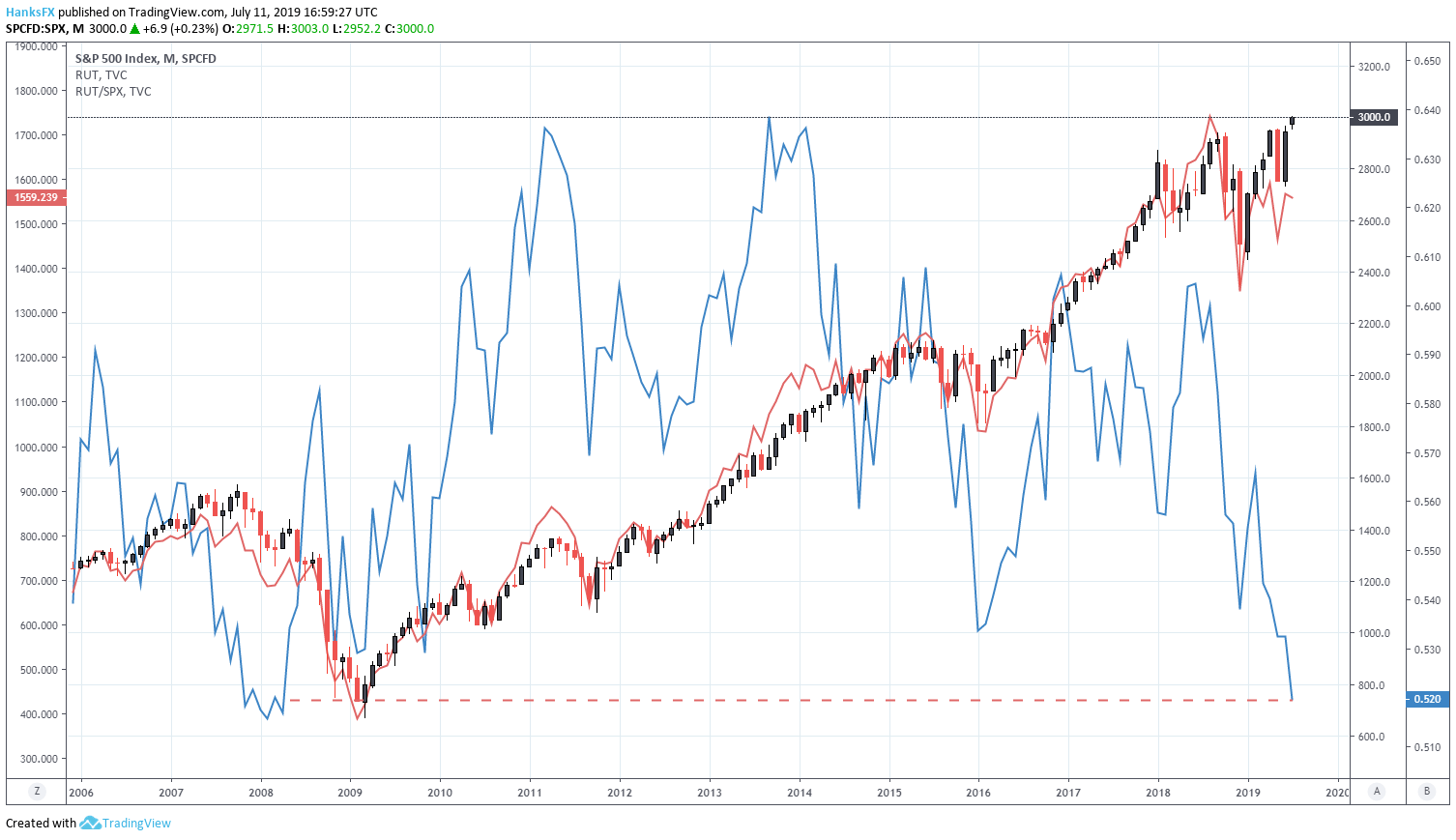Select the S&P 500 Index, M, SPCFD legend
The width and height of the screenshot is (1456, 840).
(x=146, y=59)
